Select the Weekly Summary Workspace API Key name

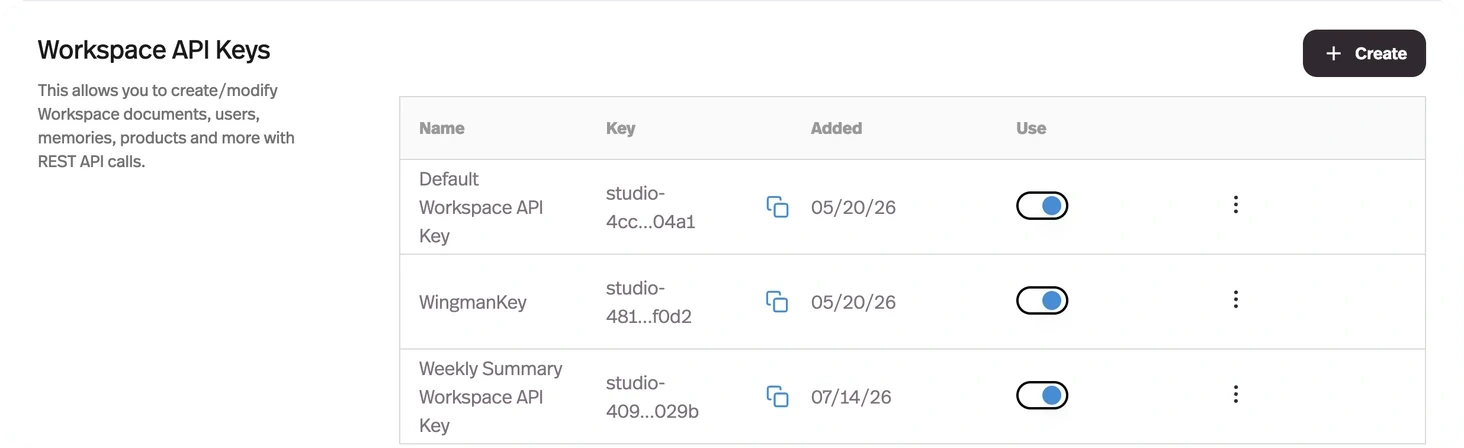click(491, 397)
